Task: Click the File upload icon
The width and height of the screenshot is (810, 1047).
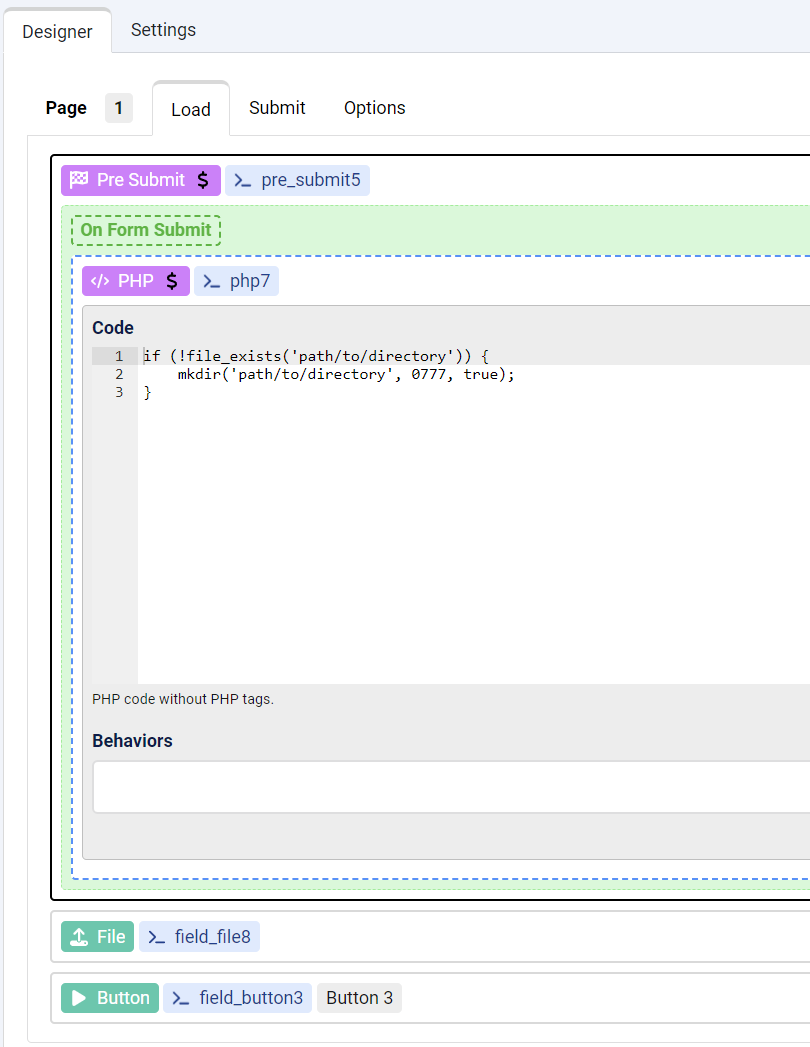Action: (79, 937)
